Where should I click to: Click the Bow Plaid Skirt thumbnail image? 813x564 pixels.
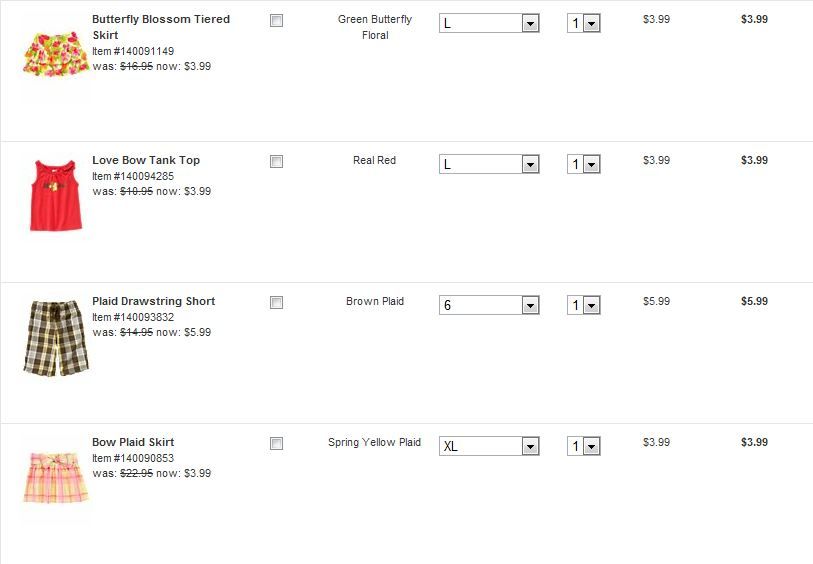[x=55, y=477]
